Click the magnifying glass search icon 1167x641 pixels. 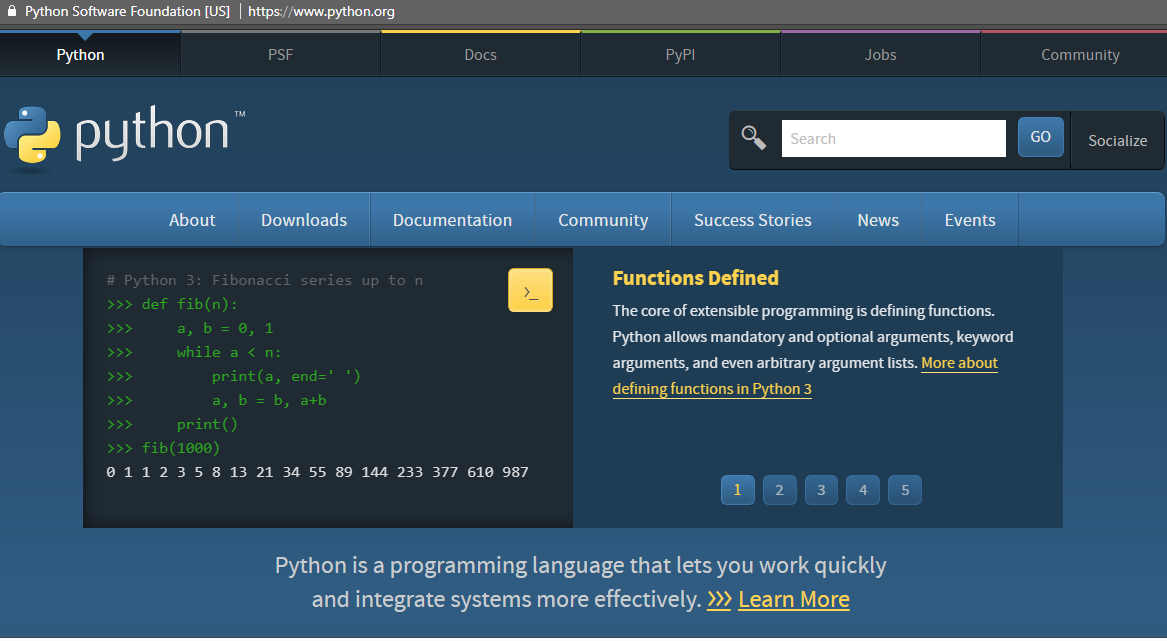(x=753, y=138)
